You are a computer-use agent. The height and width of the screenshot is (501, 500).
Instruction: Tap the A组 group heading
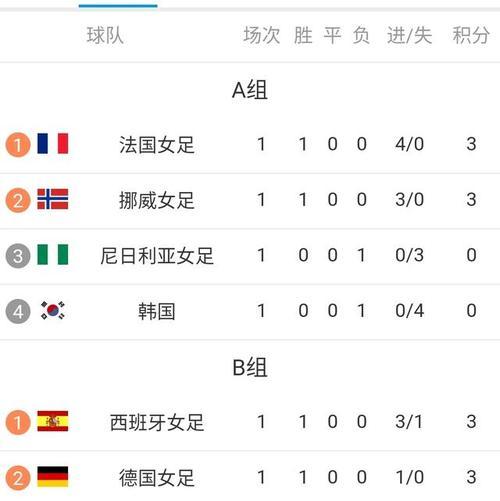click(250, 90)
